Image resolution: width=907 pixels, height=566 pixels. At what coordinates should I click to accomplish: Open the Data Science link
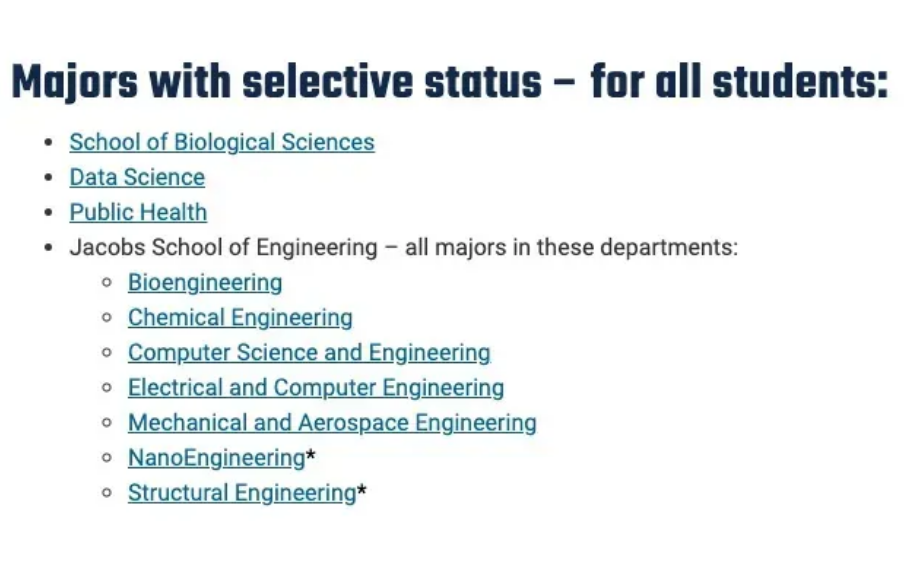(x=137, y=177)
